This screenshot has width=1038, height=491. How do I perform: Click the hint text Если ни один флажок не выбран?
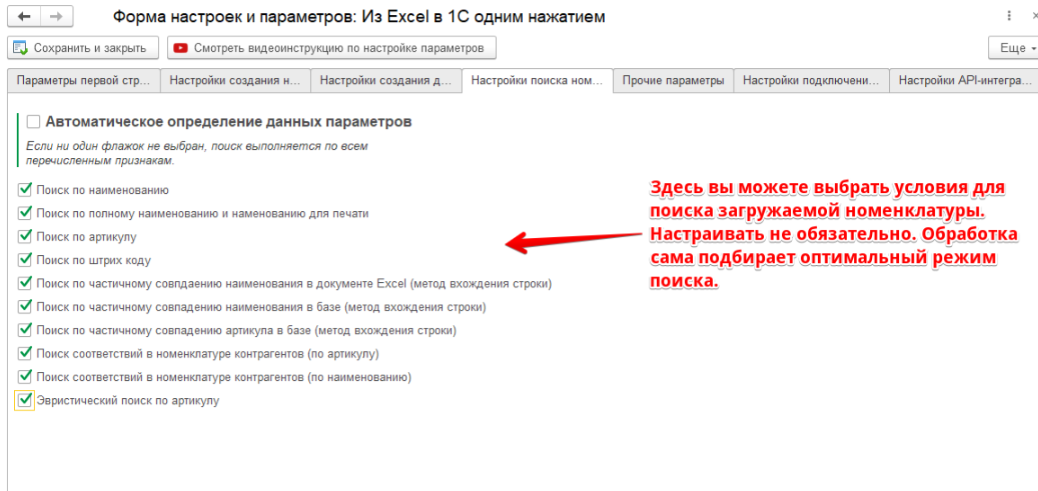click(197, 153)
